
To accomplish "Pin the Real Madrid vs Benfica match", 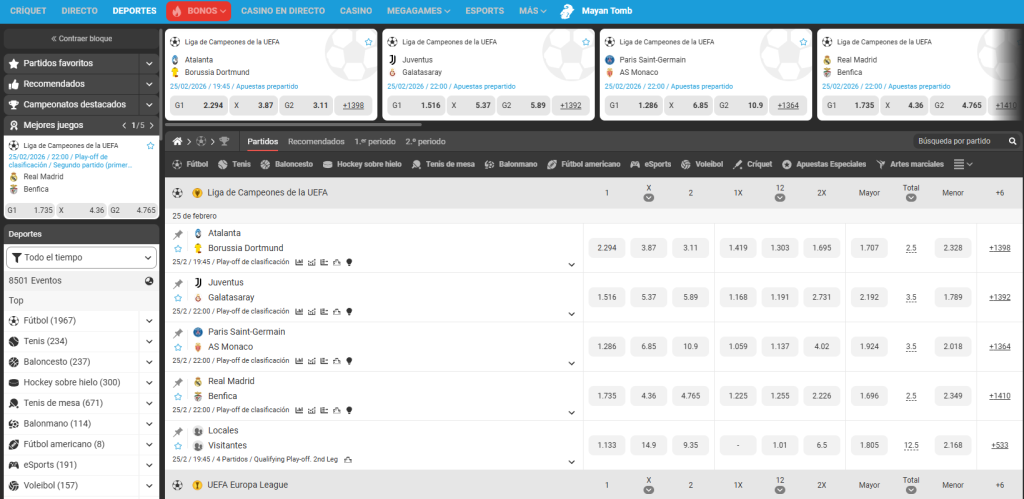I will coord(178,382).
